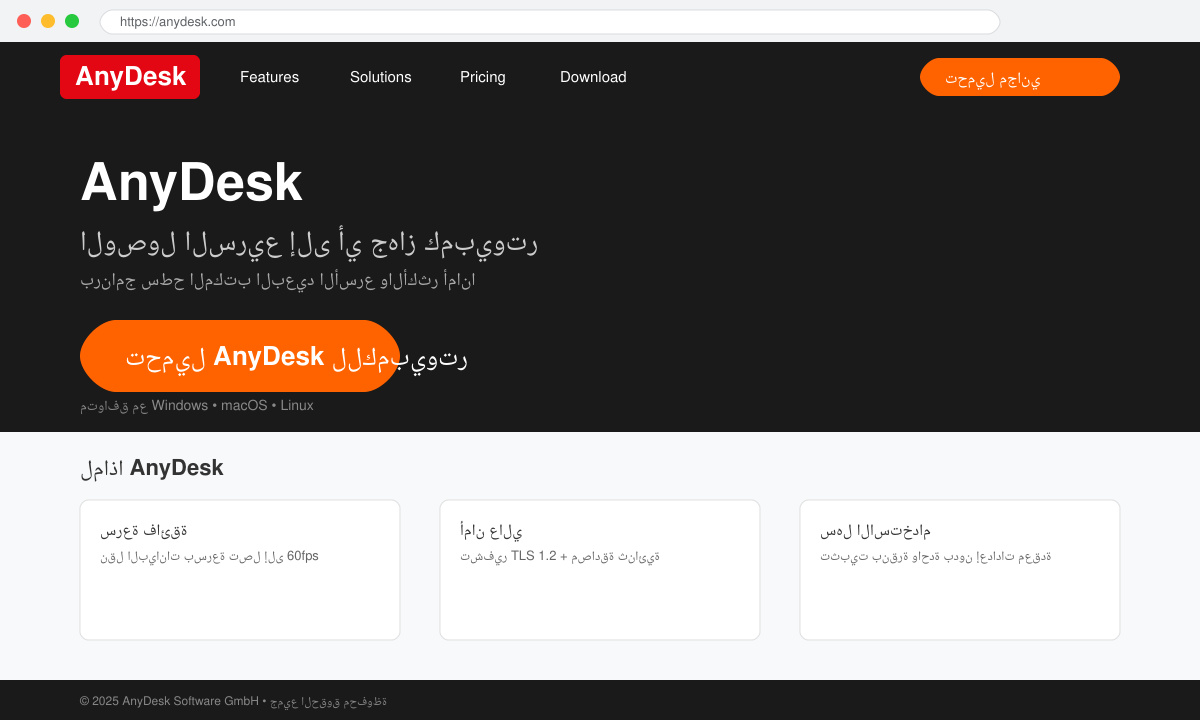Screen dimensions: 1200x720
Task: Open the Download nav link
Action: (593, 77)
